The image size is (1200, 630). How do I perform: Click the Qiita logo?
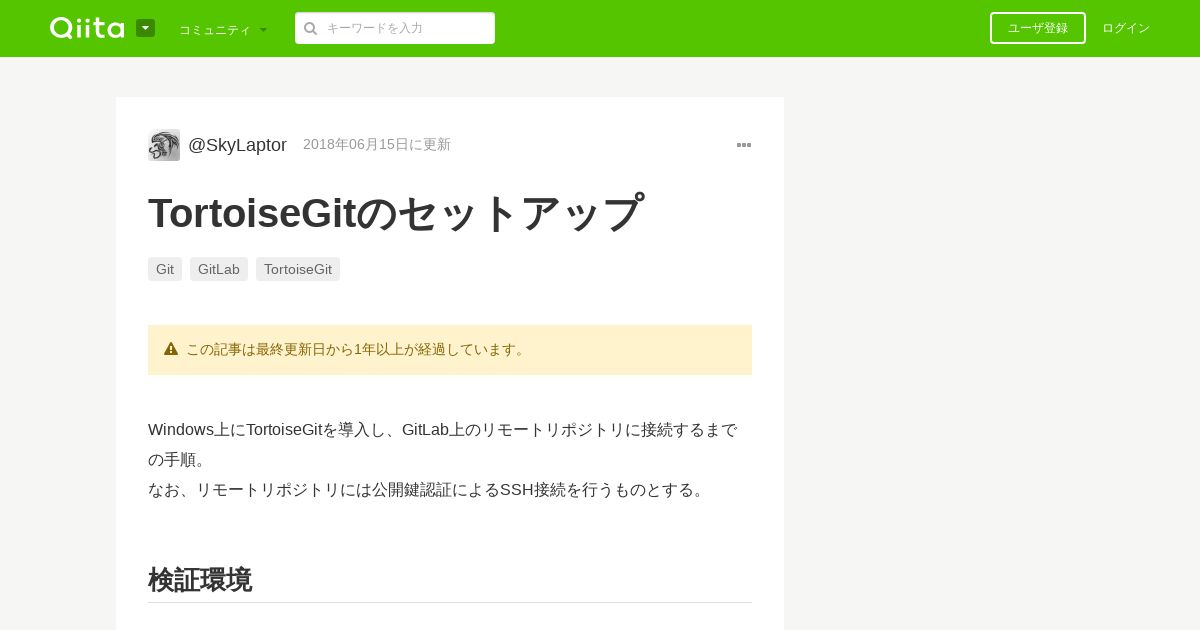[87, 28]
